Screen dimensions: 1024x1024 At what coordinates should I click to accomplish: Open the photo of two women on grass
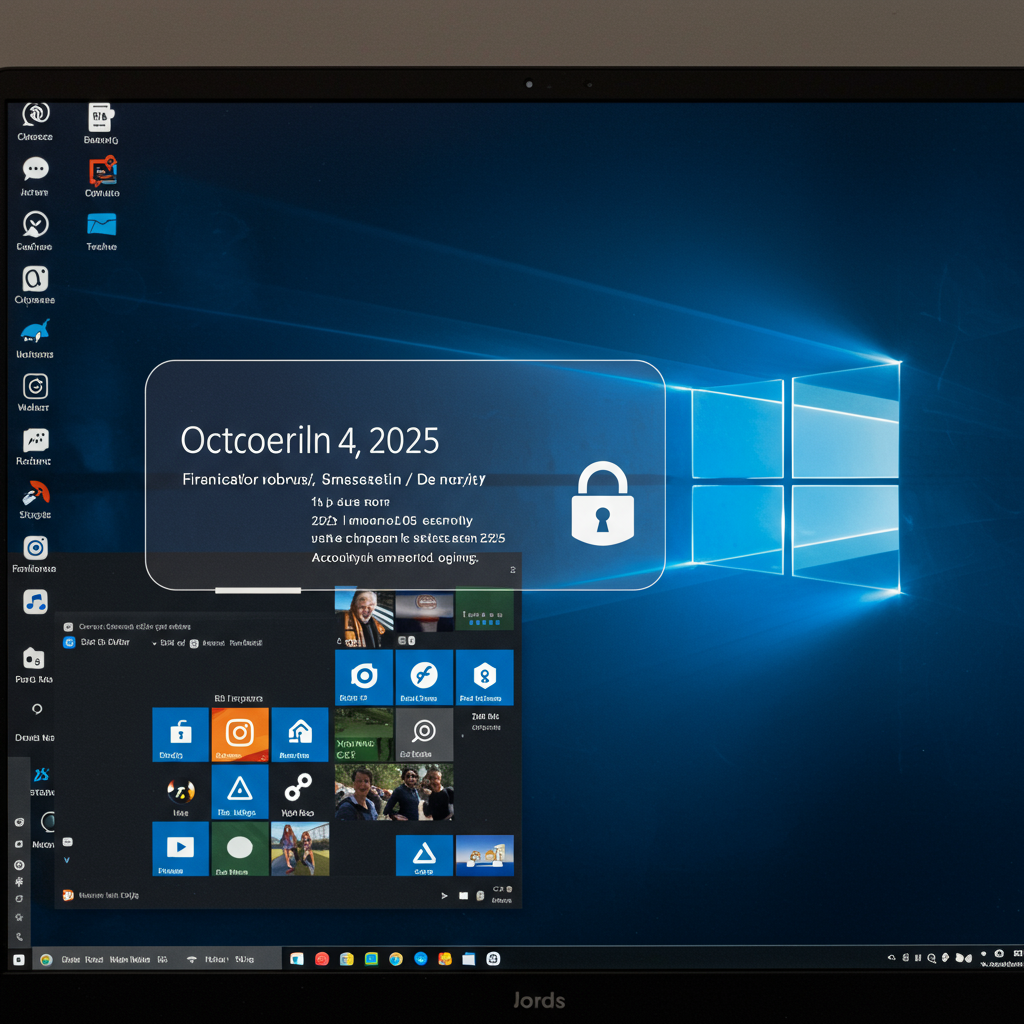(300, 848)
